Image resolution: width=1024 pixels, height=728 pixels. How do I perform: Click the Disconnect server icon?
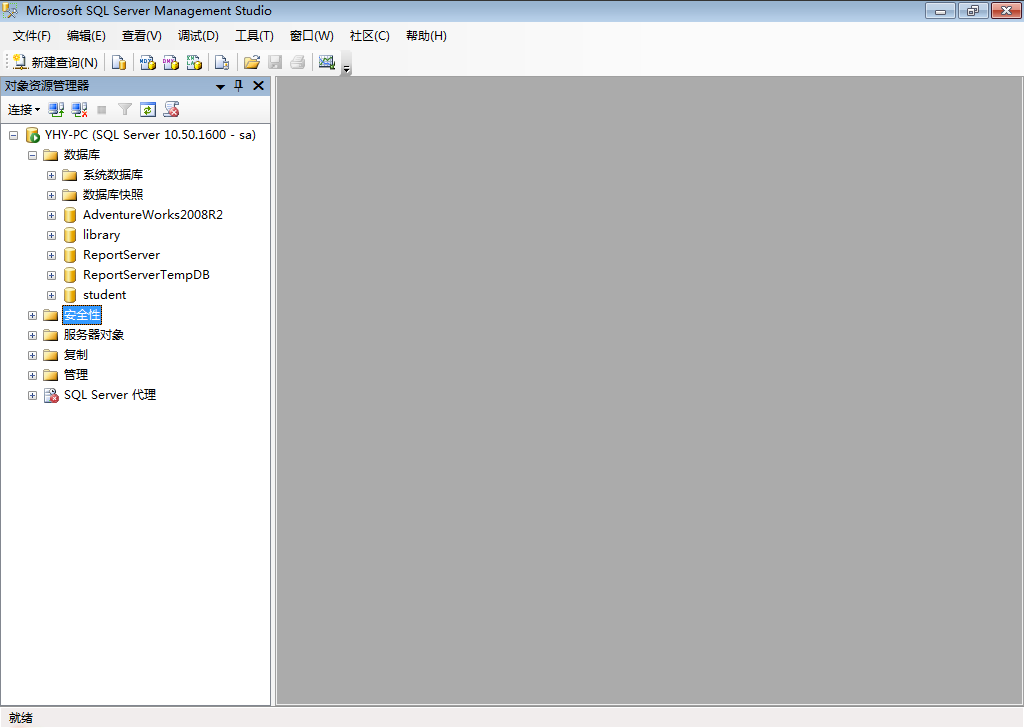pyautogui.click(x=79, y=110)
